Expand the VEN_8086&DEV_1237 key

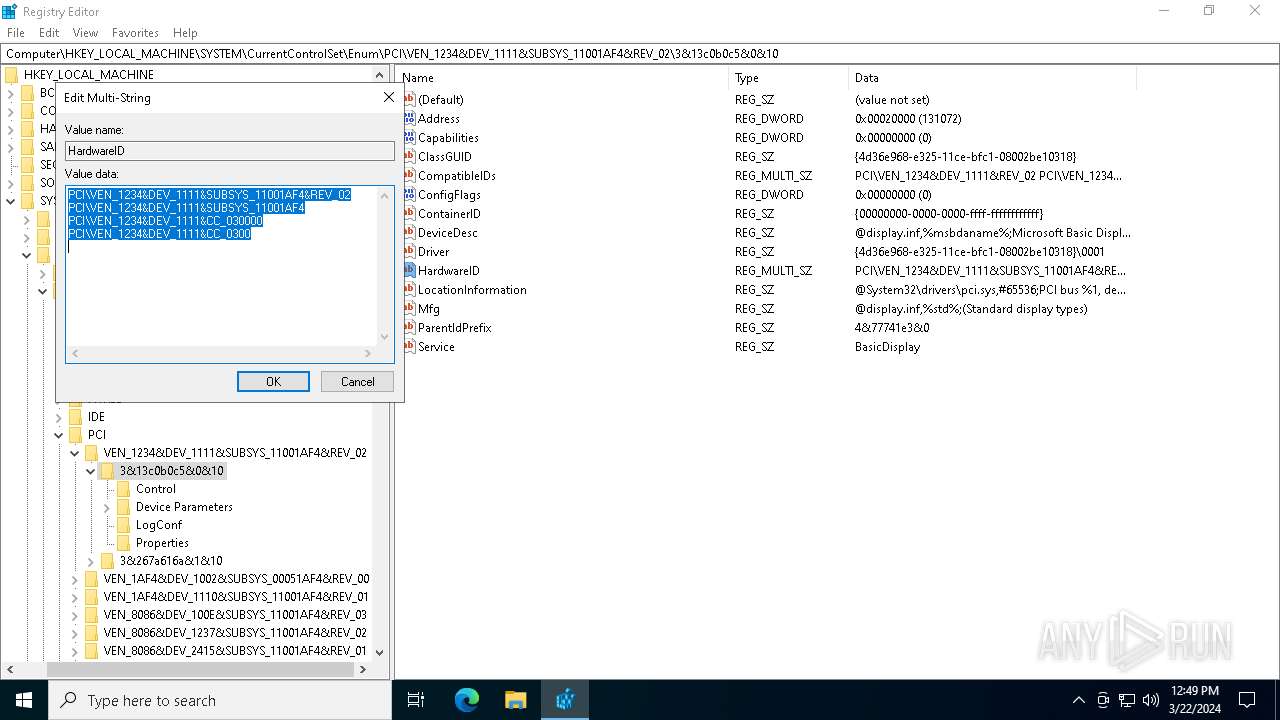coord(75,633)
